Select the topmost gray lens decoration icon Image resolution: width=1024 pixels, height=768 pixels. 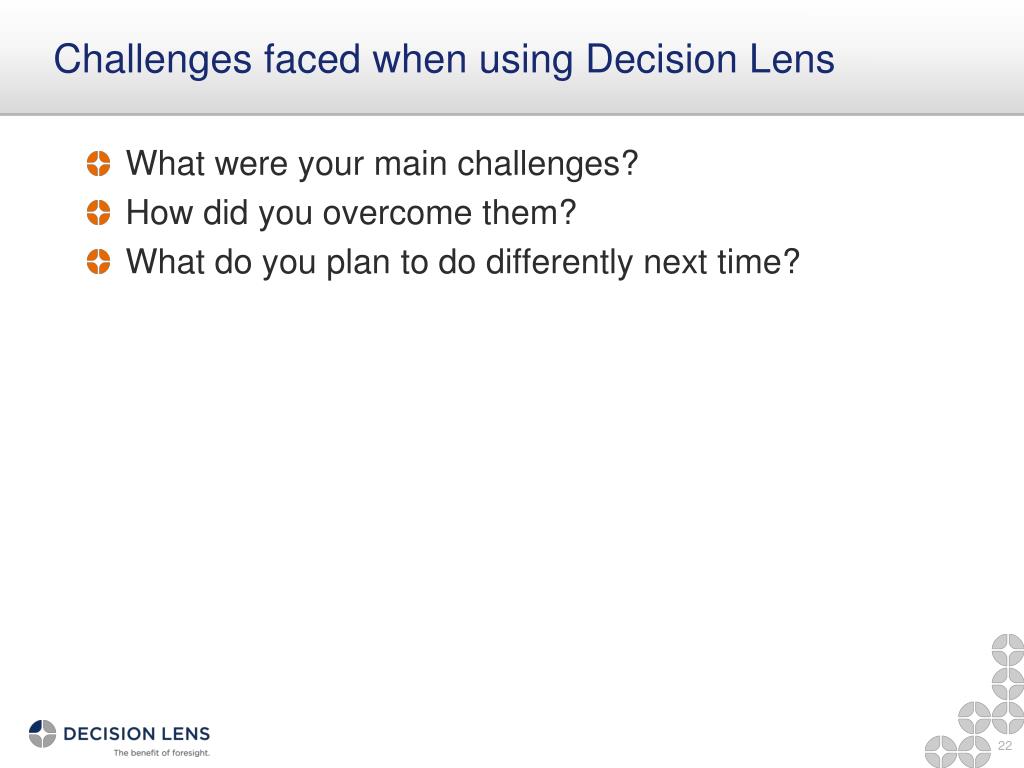point(1008,650)
